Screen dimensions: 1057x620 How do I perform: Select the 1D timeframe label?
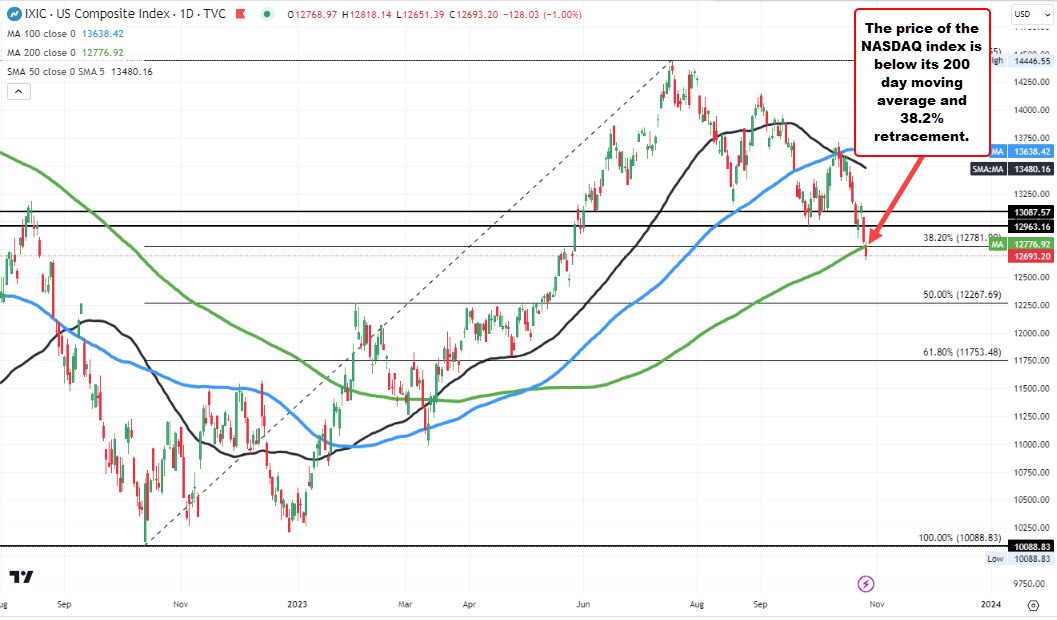pyautogui.click(x=186, y=14)
